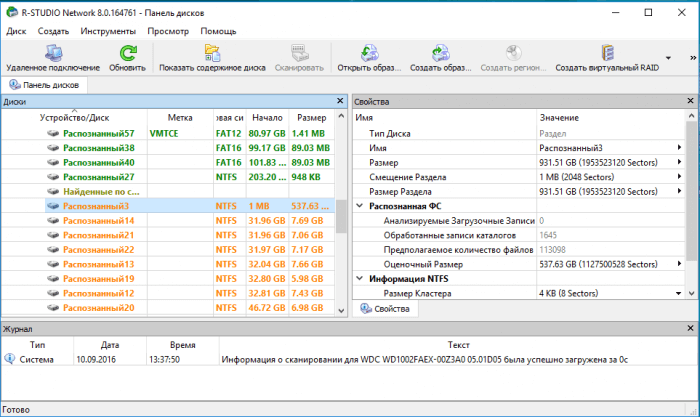This screenshot has height=417, width=700.
Task: Collapse the Распознанная ФС property group
Action: click(x=360, y=205)
